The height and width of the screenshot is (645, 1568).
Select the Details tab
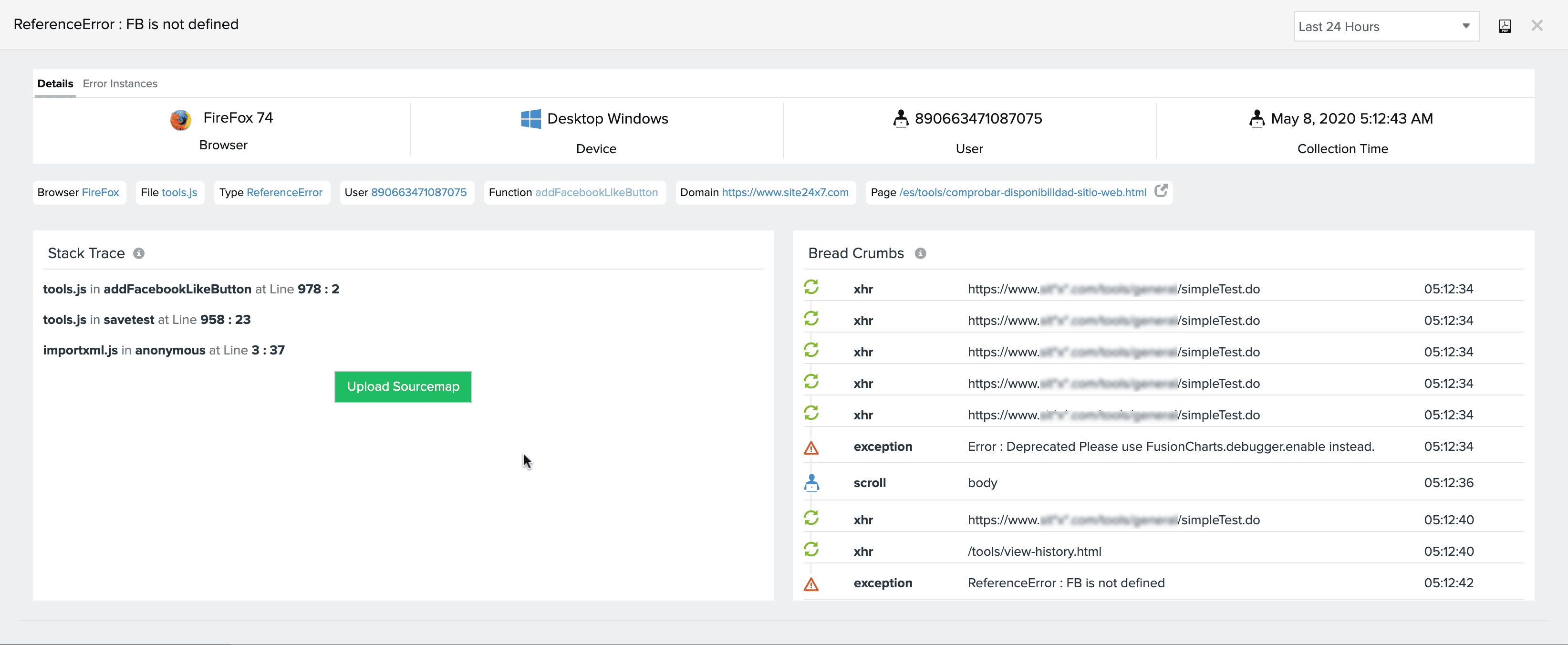point(55,84)
